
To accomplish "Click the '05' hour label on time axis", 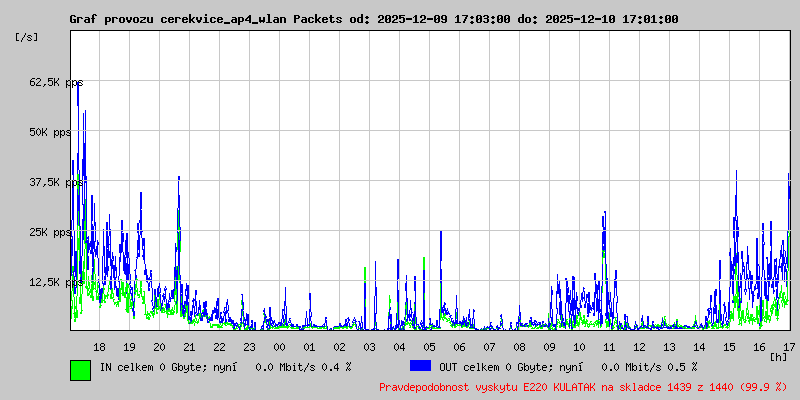I will (430, 347).
